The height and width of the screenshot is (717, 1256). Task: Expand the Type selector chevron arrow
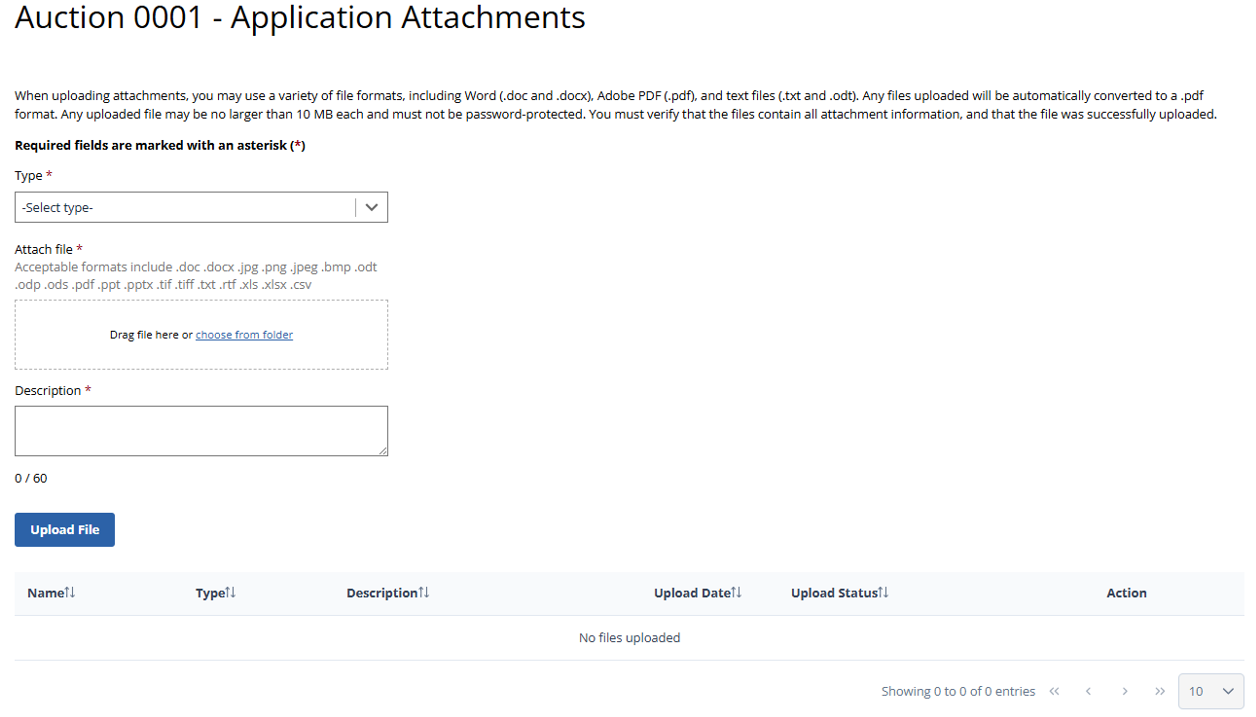371,207
